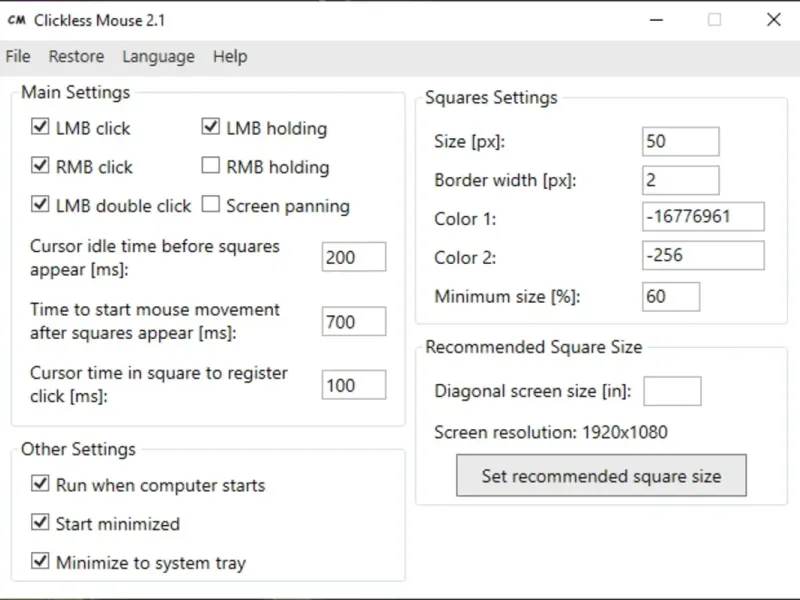Viewport: 800px width, 600px height.
Task: Uncheck Minimize to system tray
Action: click(x=40, y=562)
